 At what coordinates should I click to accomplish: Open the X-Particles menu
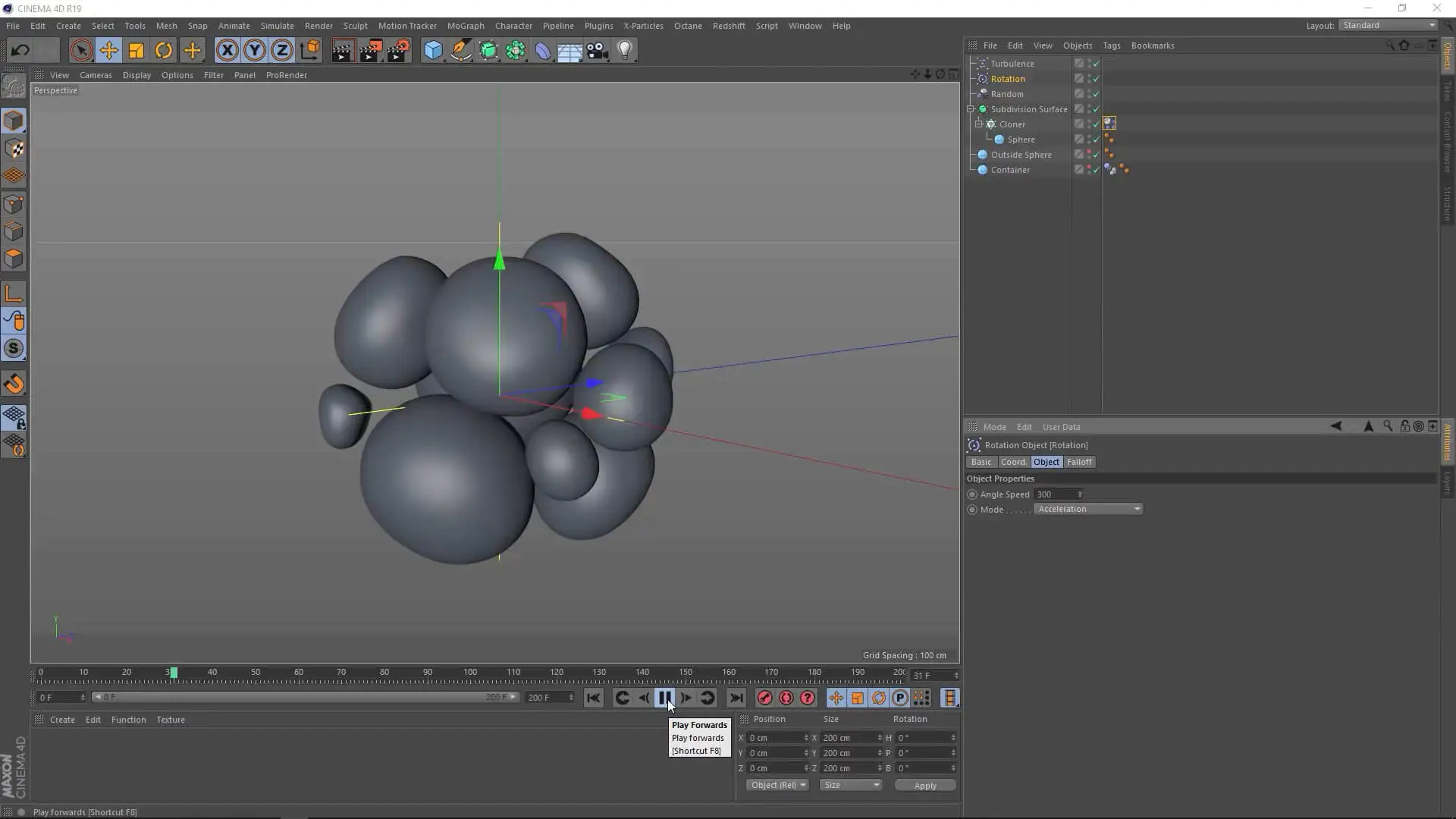coord(643,26)
